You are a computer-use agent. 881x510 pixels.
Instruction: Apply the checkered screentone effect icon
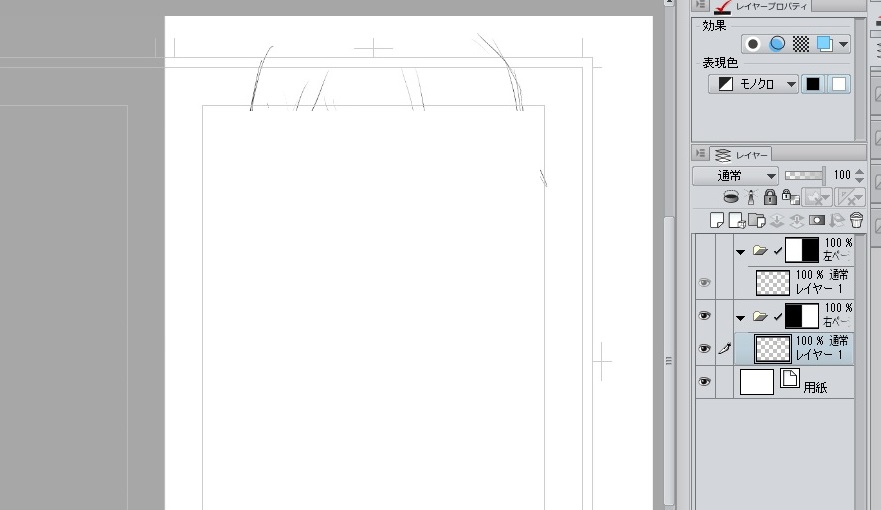801,44
